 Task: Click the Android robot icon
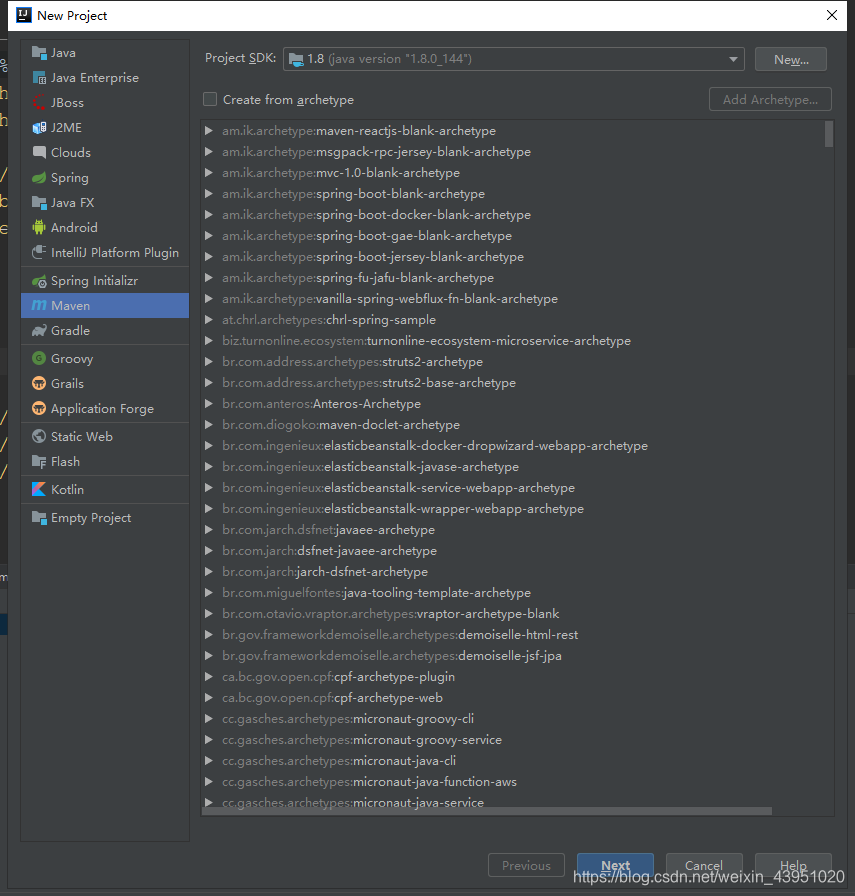click(39, 227)
